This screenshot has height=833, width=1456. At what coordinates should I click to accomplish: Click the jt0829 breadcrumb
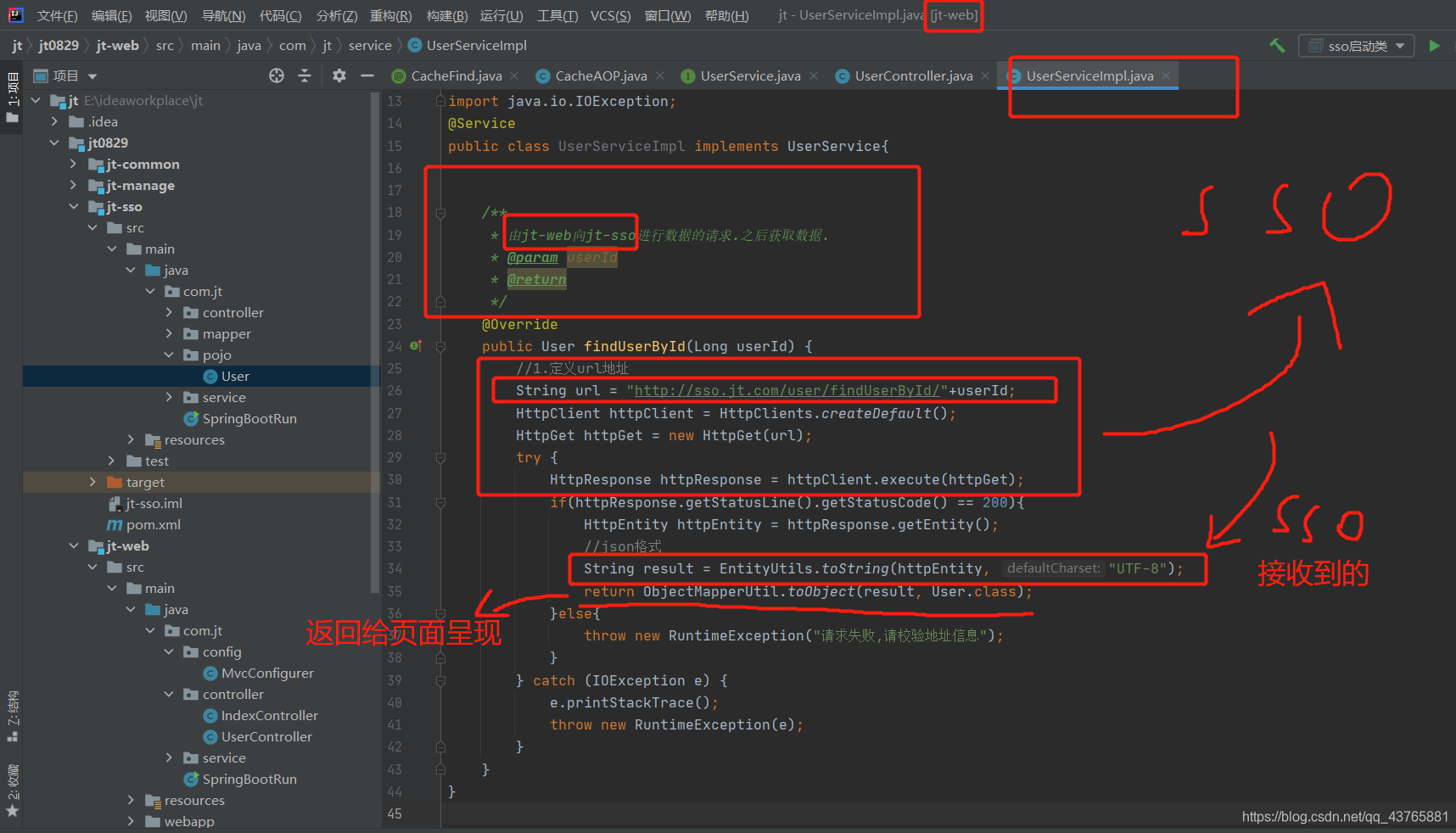(59, 46)
